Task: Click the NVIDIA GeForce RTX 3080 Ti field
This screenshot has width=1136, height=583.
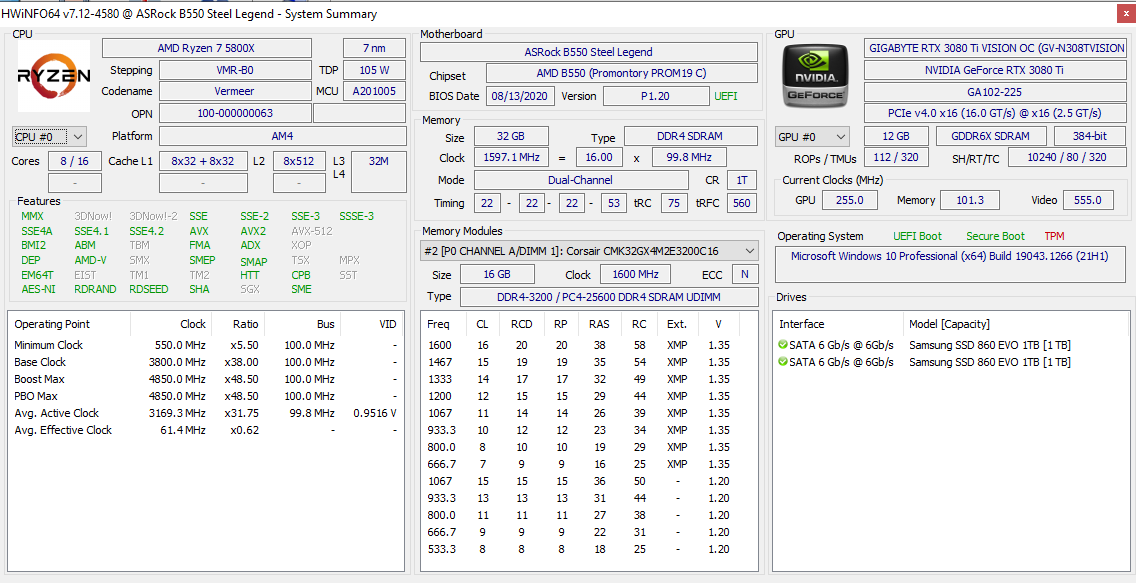Action: point(995,70)
